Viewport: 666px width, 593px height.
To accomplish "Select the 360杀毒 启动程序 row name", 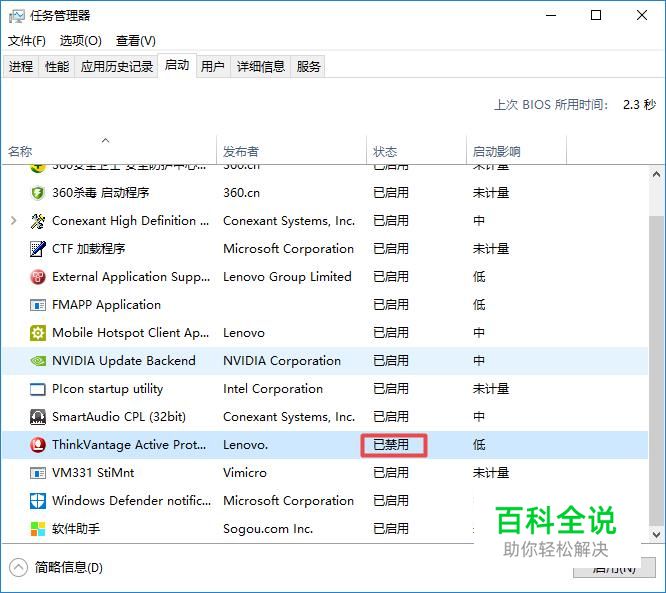I will point(101,193).
